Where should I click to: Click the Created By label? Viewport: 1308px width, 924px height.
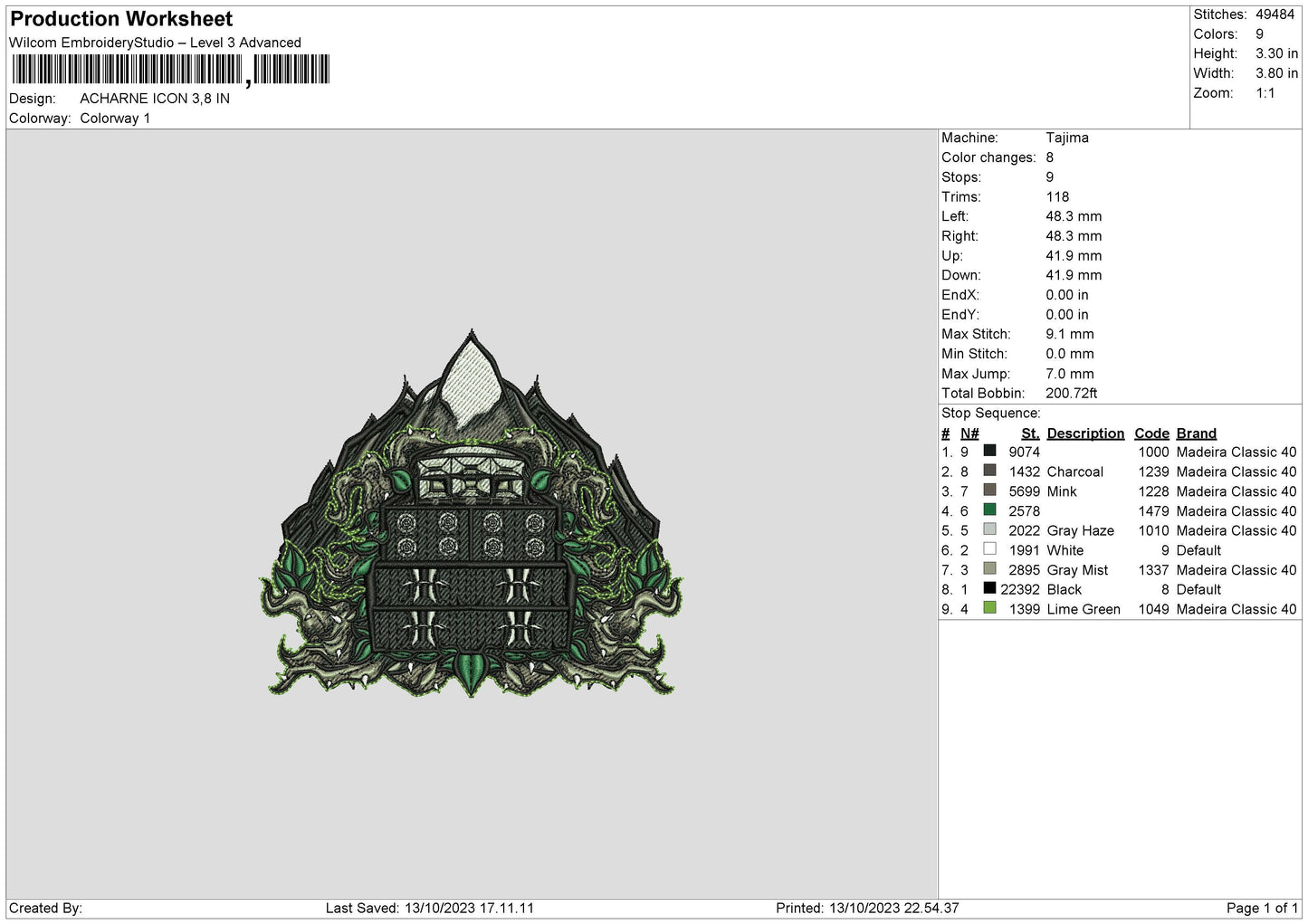pos(45,908)
